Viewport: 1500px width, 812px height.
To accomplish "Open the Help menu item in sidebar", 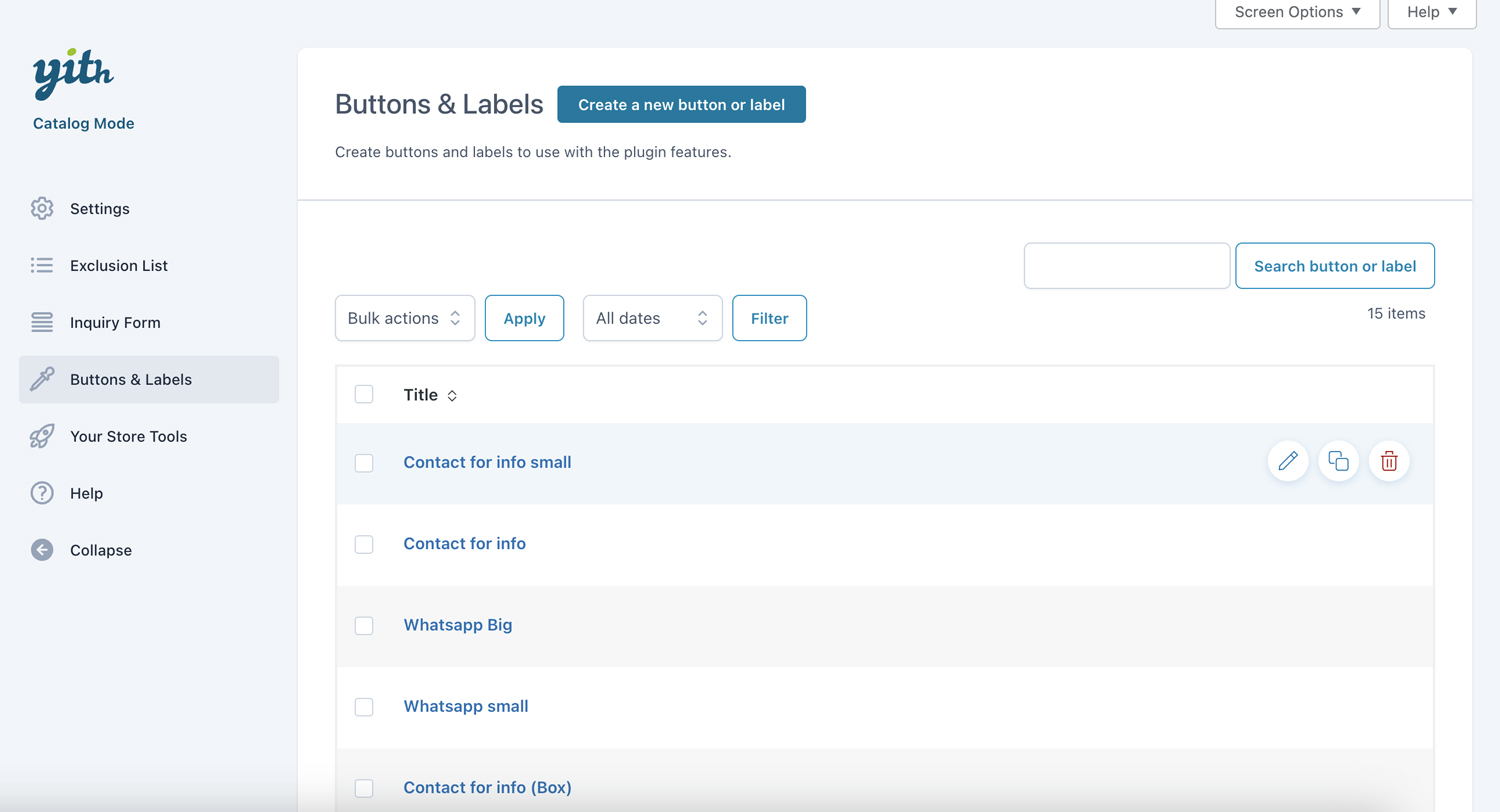I will pos(86,494).
